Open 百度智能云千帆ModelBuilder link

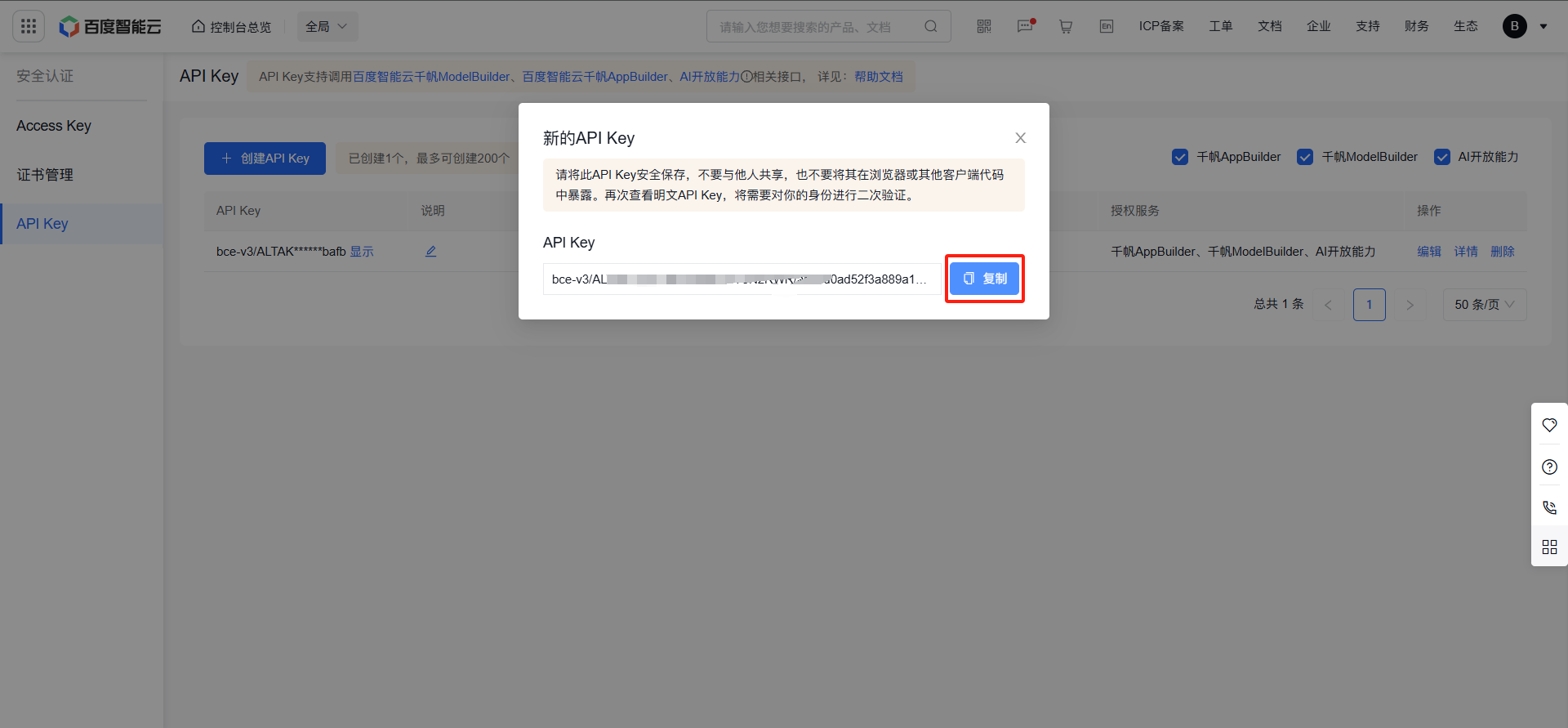pos(431,77)
